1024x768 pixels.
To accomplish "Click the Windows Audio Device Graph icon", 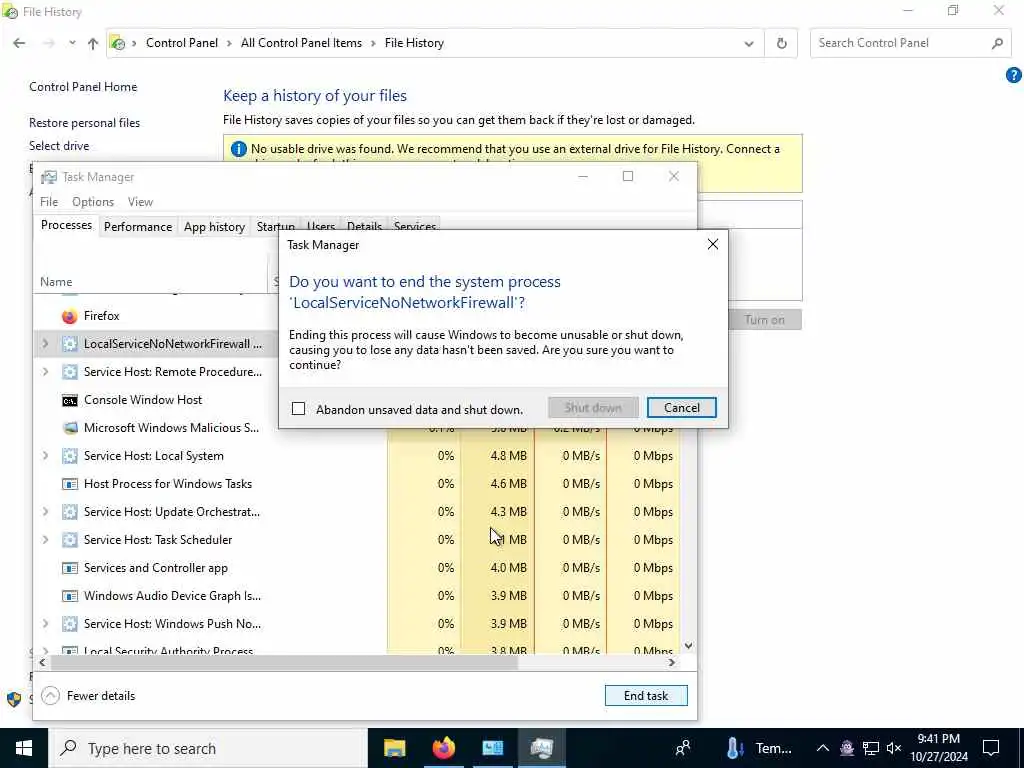I will [69, 596].
